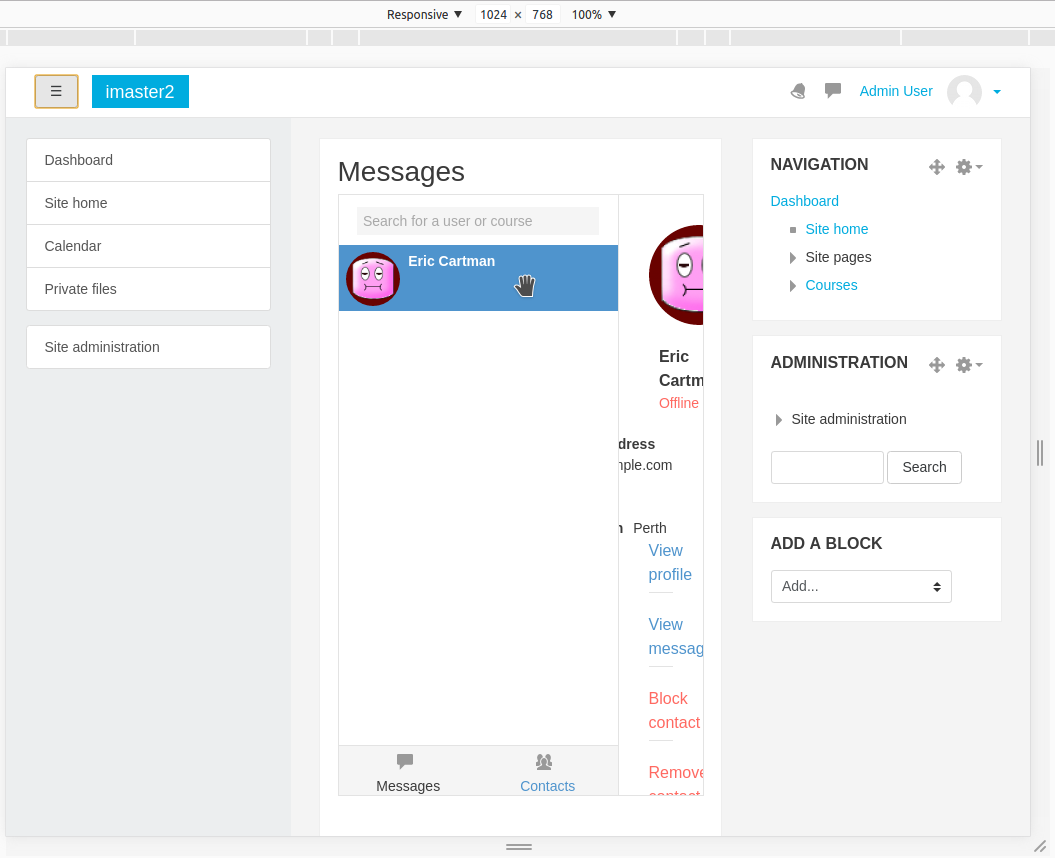Viewport: 1055px width, 858px height.
Task: Click the Search button in Administration block
Action: point(924,467)
